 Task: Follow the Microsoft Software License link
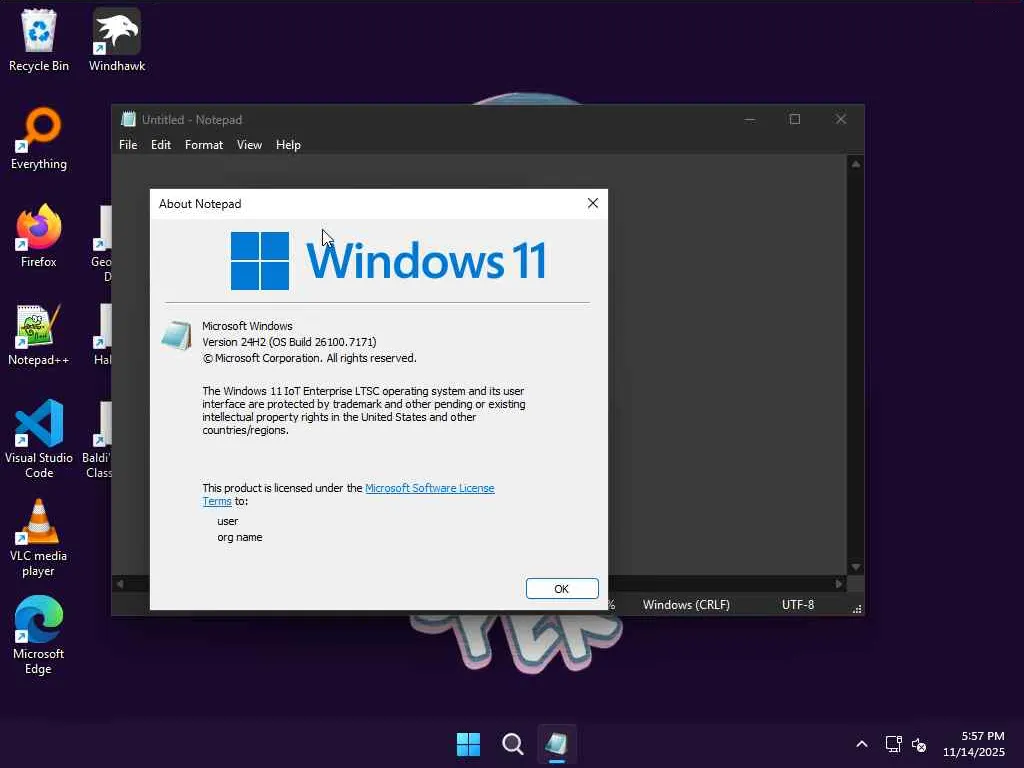coord(430,488)
